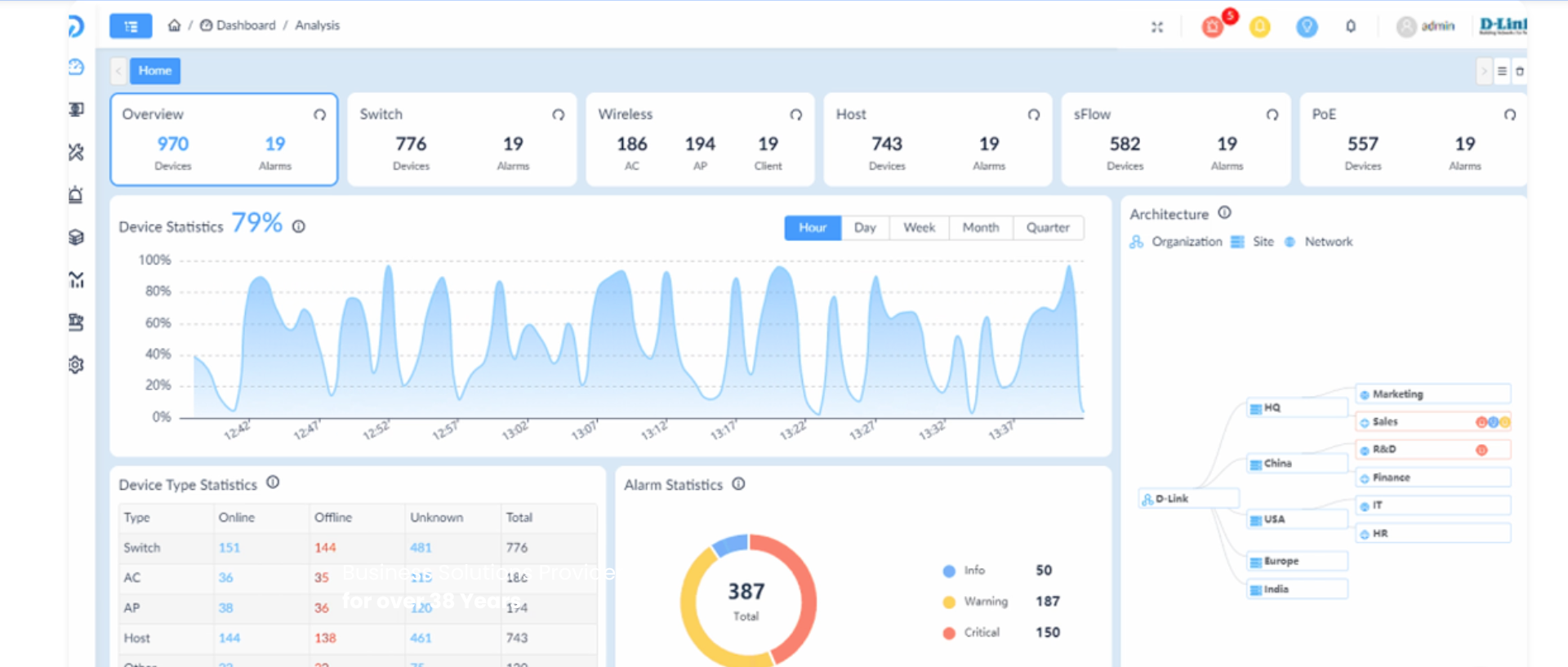Switch chart range to Week
This screenshot has height=667, width=1568.
919,228
